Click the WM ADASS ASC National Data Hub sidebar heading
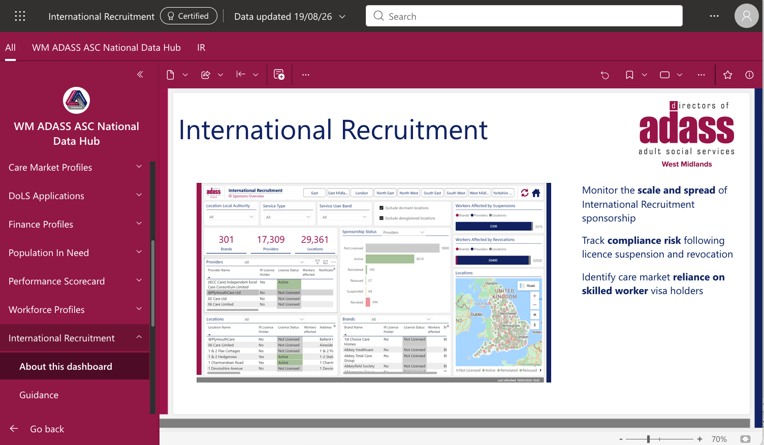Viewport: 764px width, 445px height. [x=76, y=134]
